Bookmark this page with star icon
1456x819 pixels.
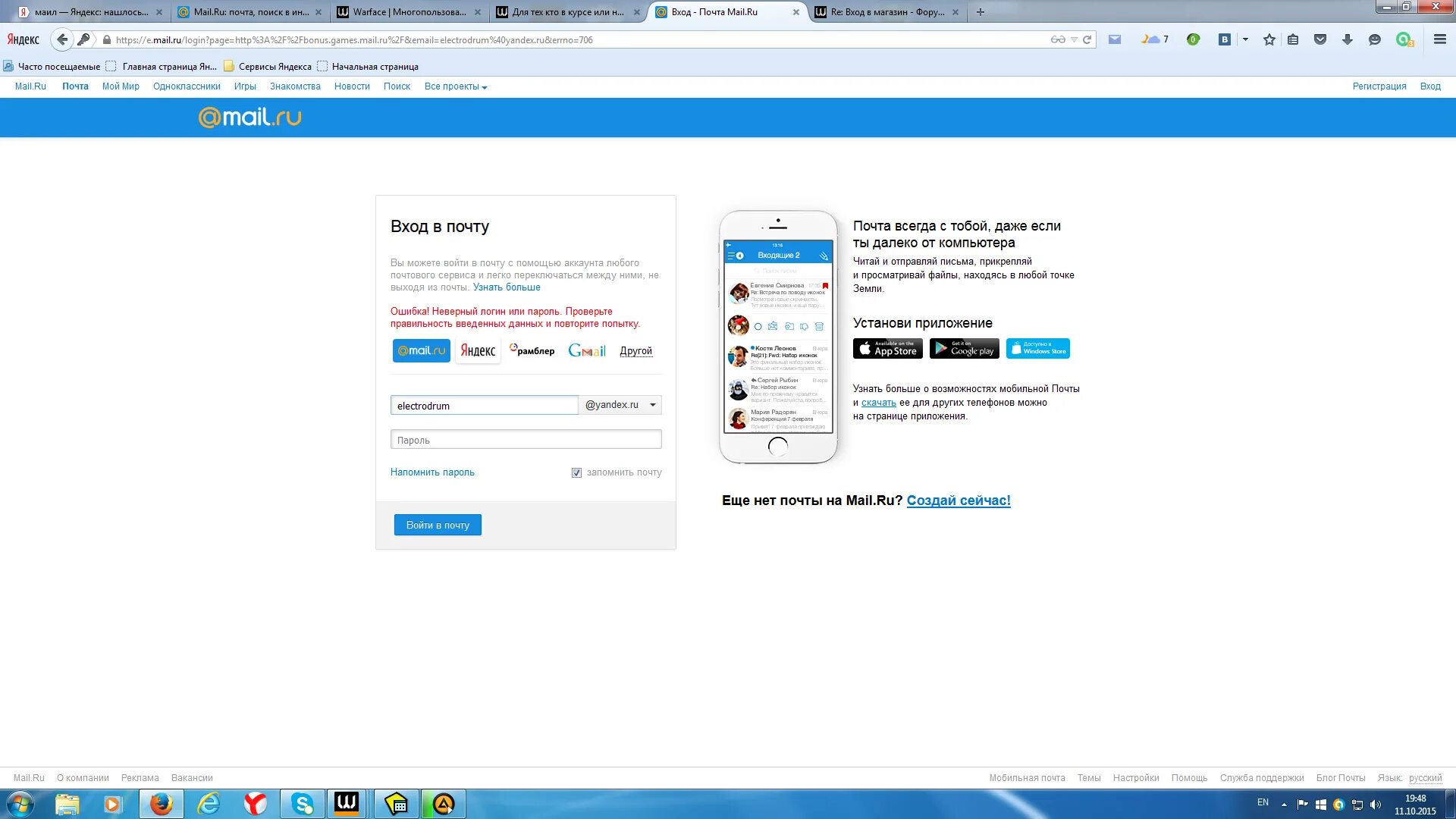(x=1269, y=39)
